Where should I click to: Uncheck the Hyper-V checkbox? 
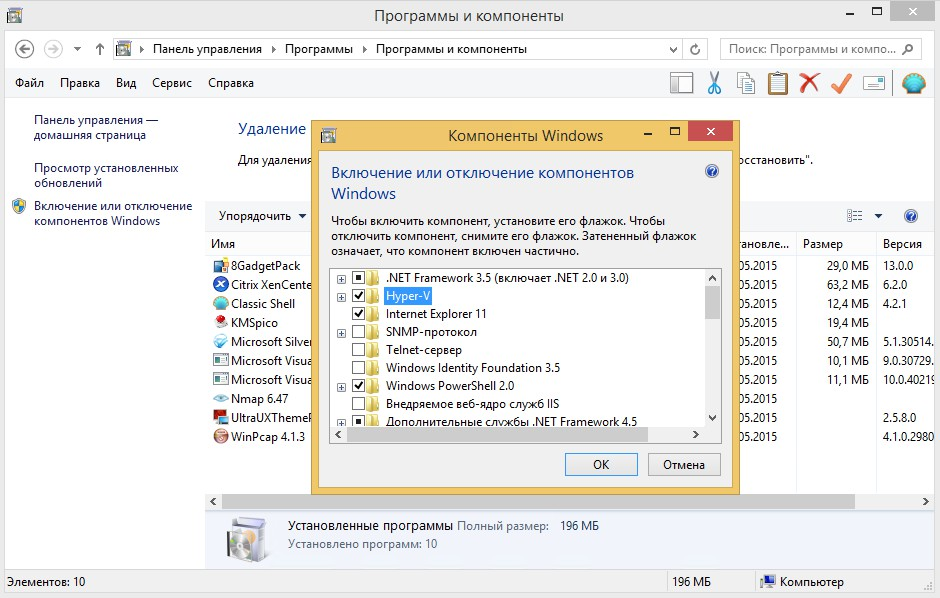(359, 296)
